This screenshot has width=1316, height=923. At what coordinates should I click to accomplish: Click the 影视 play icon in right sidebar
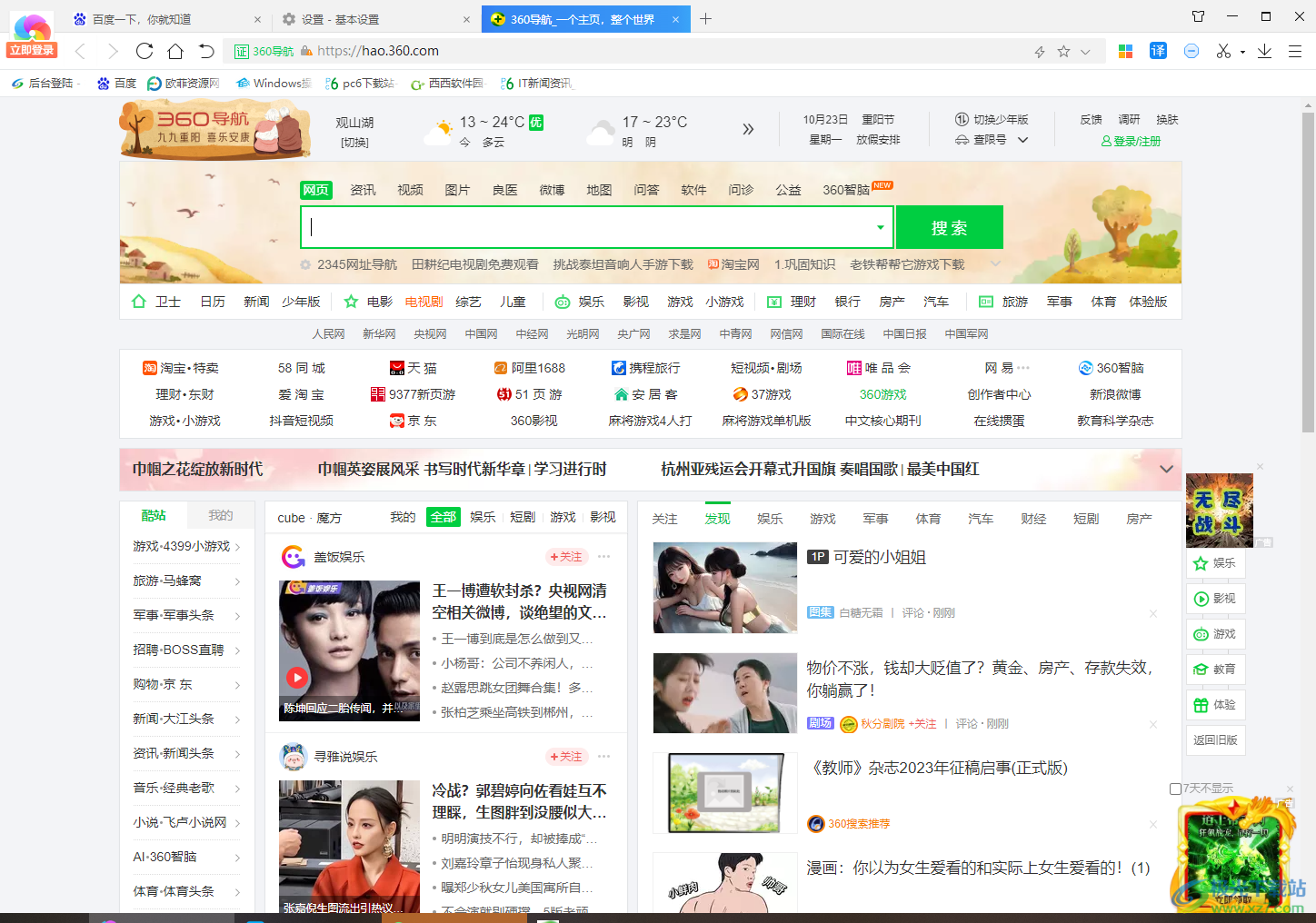point(1200,599)
